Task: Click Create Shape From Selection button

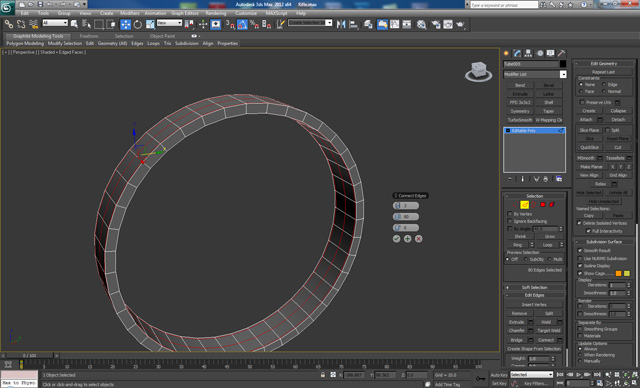Action: pyautogui.click(x=534, y=349)
